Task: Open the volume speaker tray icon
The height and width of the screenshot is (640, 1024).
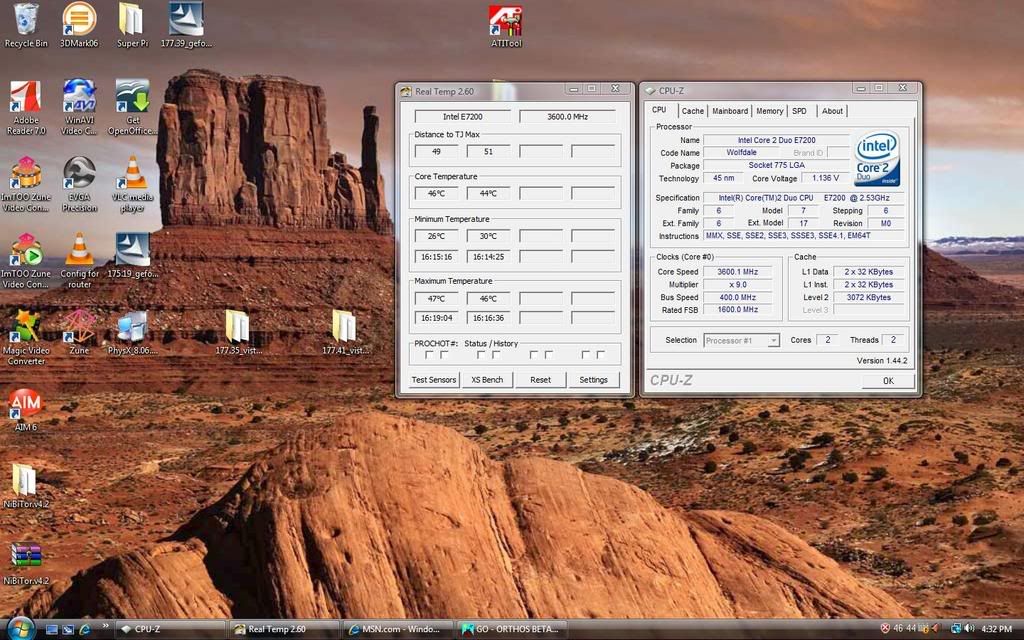Action: point(969,629)
